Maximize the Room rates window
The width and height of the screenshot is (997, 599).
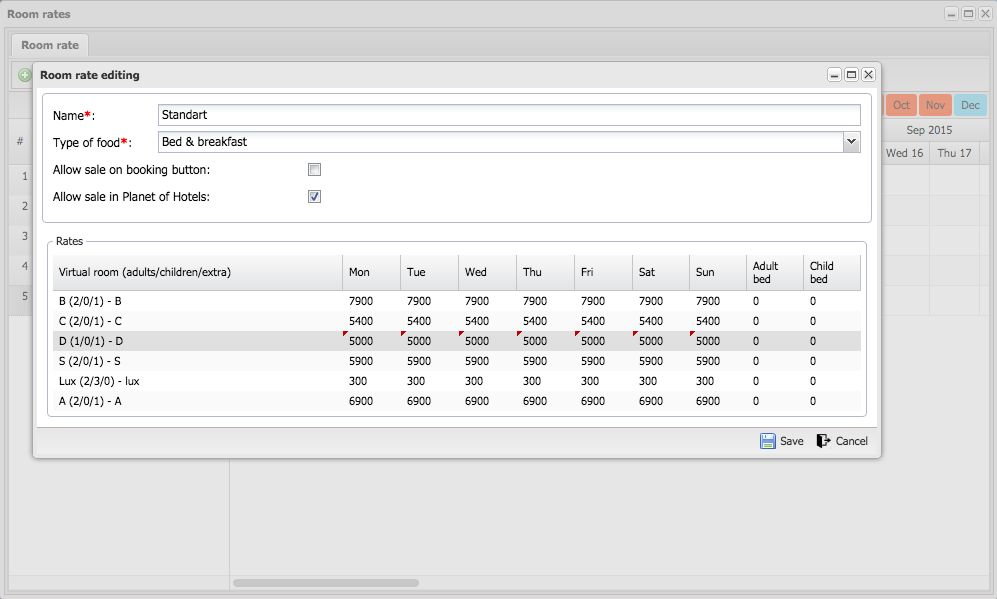pos(968,14)
